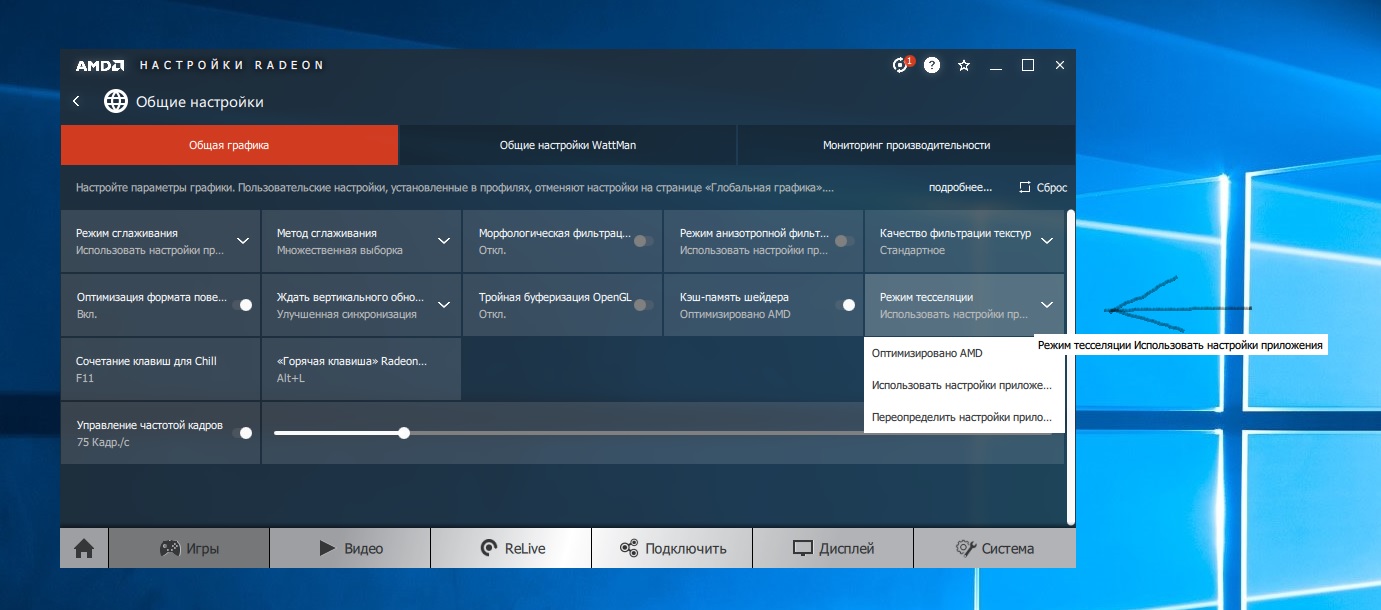Viewport: 1381px width, 610px height.
Task: Expand Качество фильтрации текстур dropdown
Action: 1047,241
